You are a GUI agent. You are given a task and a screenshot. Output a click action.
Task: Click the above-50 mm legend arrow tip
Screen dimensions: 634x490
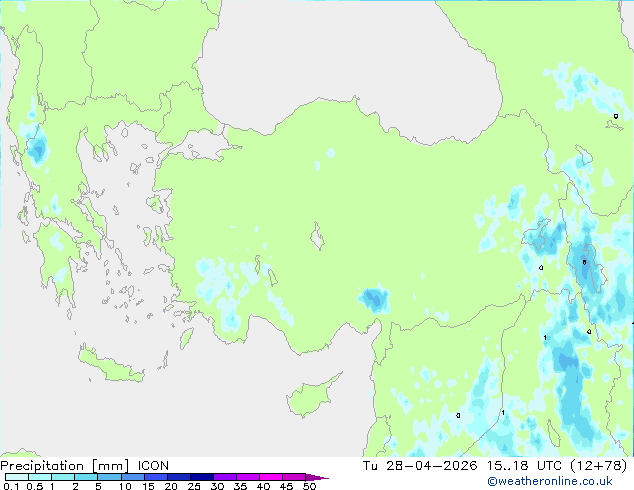(317, 477)
